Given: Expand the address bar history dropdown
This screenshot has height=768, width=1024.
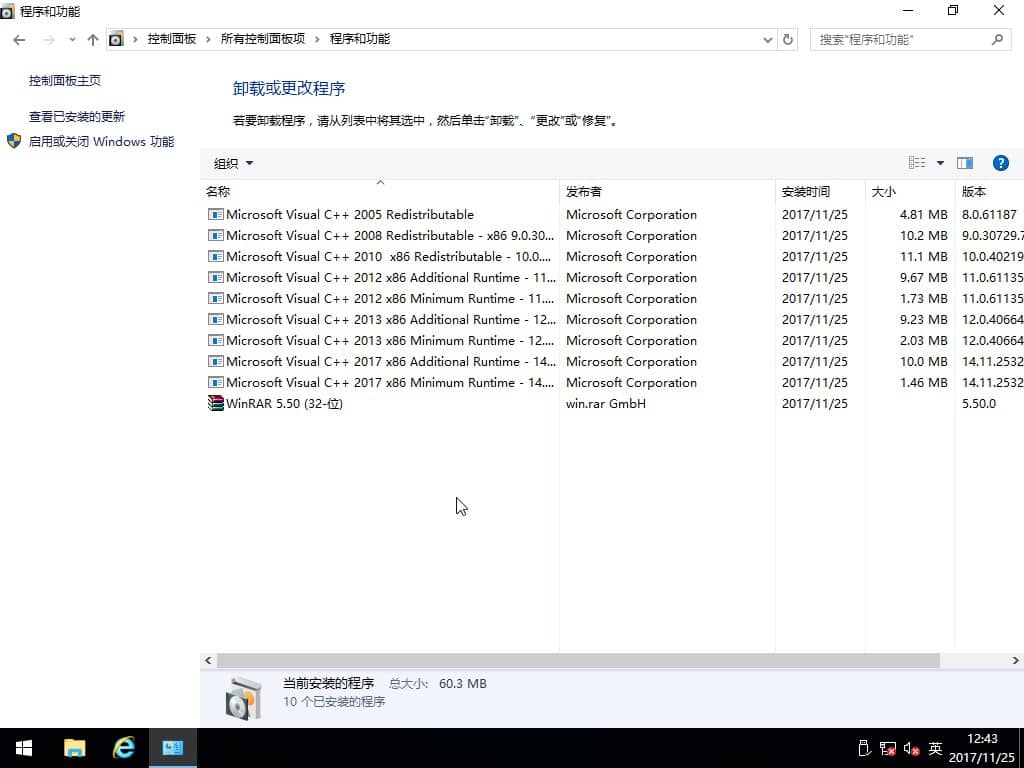Looking at the screenshot, I should click(768, 40).
